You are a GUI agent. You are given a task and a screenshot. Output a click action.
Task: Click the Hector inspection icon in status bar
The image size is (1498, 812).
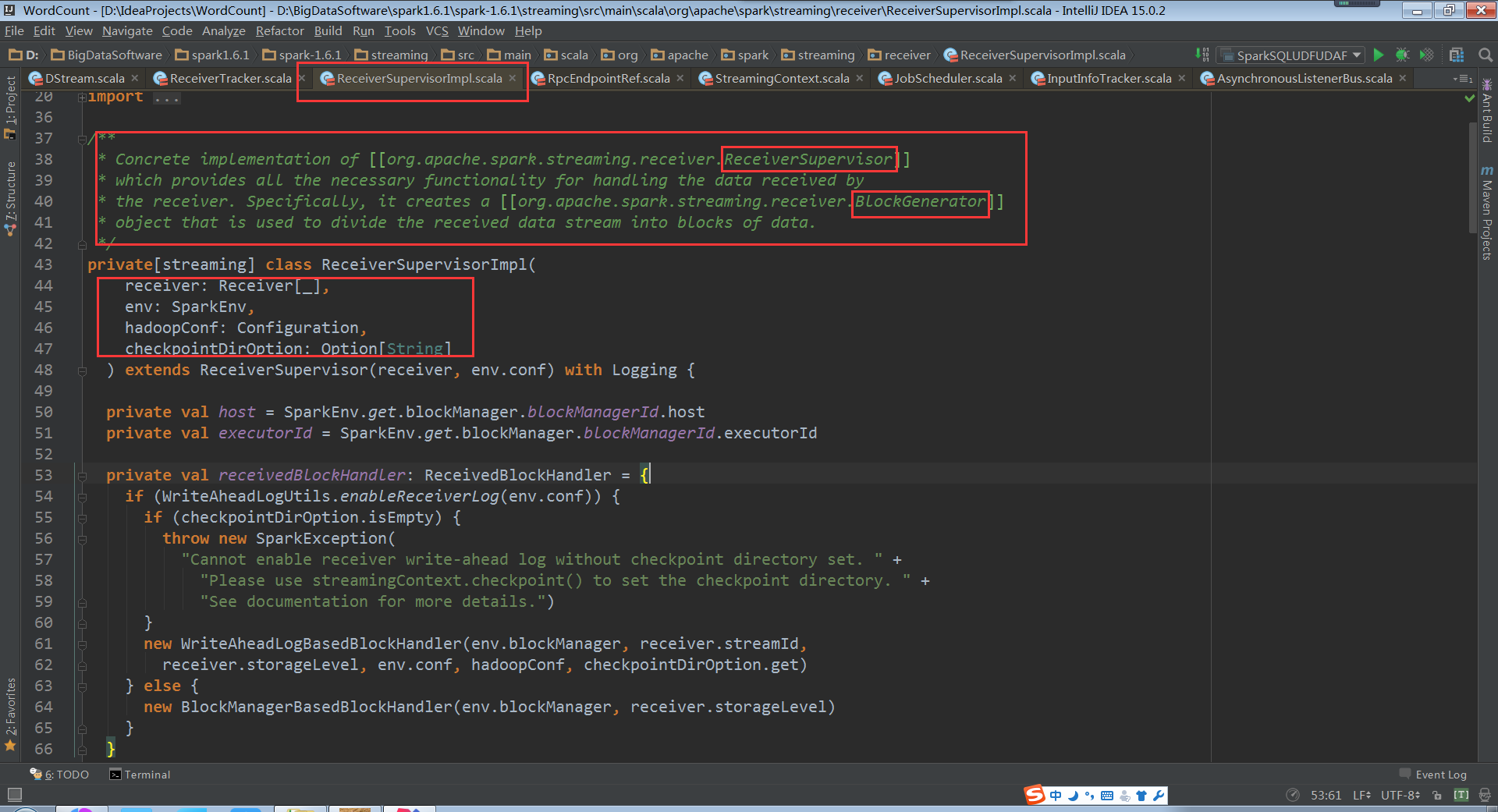pos(1485,795)
